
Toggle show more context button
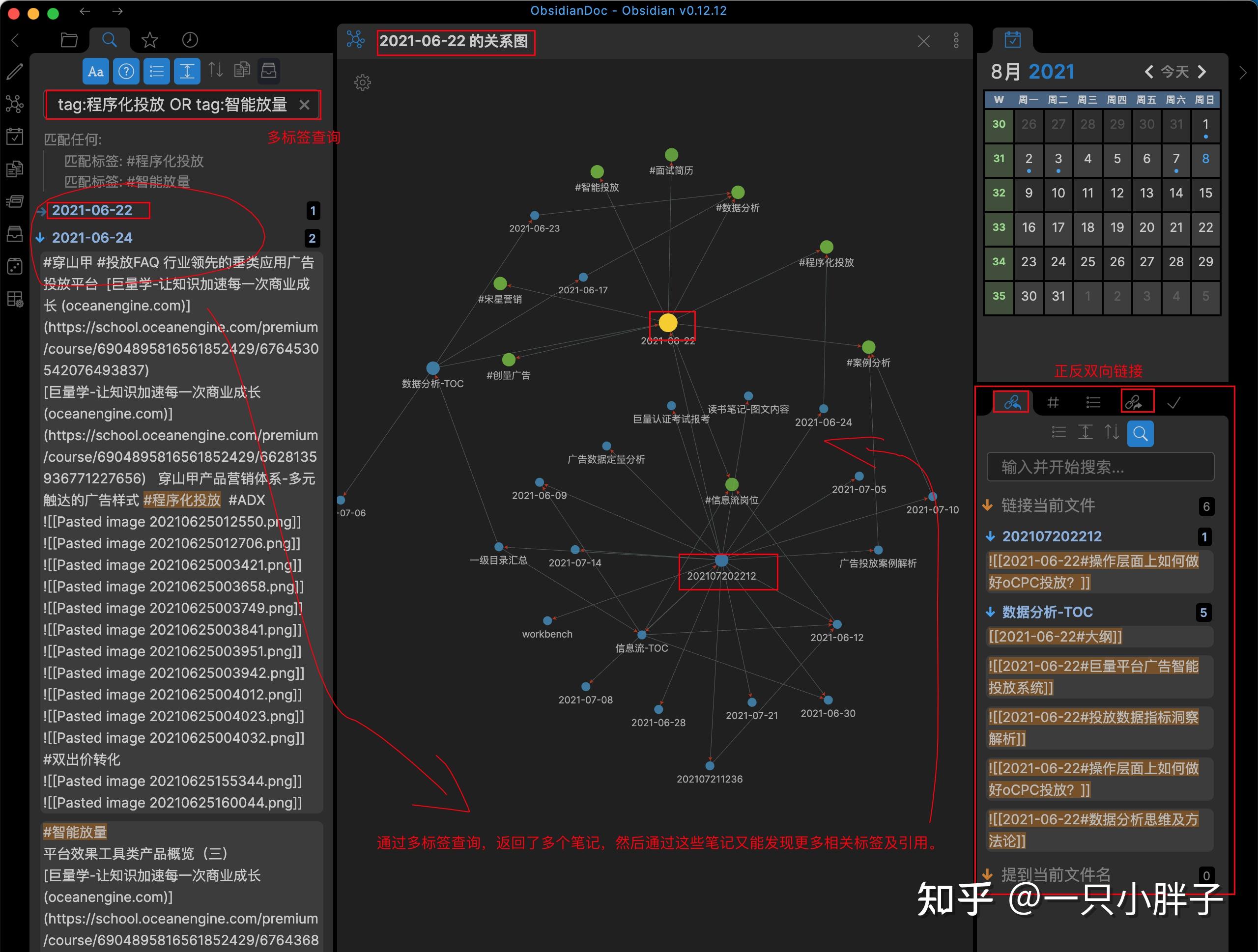click(x=187, y=72)
